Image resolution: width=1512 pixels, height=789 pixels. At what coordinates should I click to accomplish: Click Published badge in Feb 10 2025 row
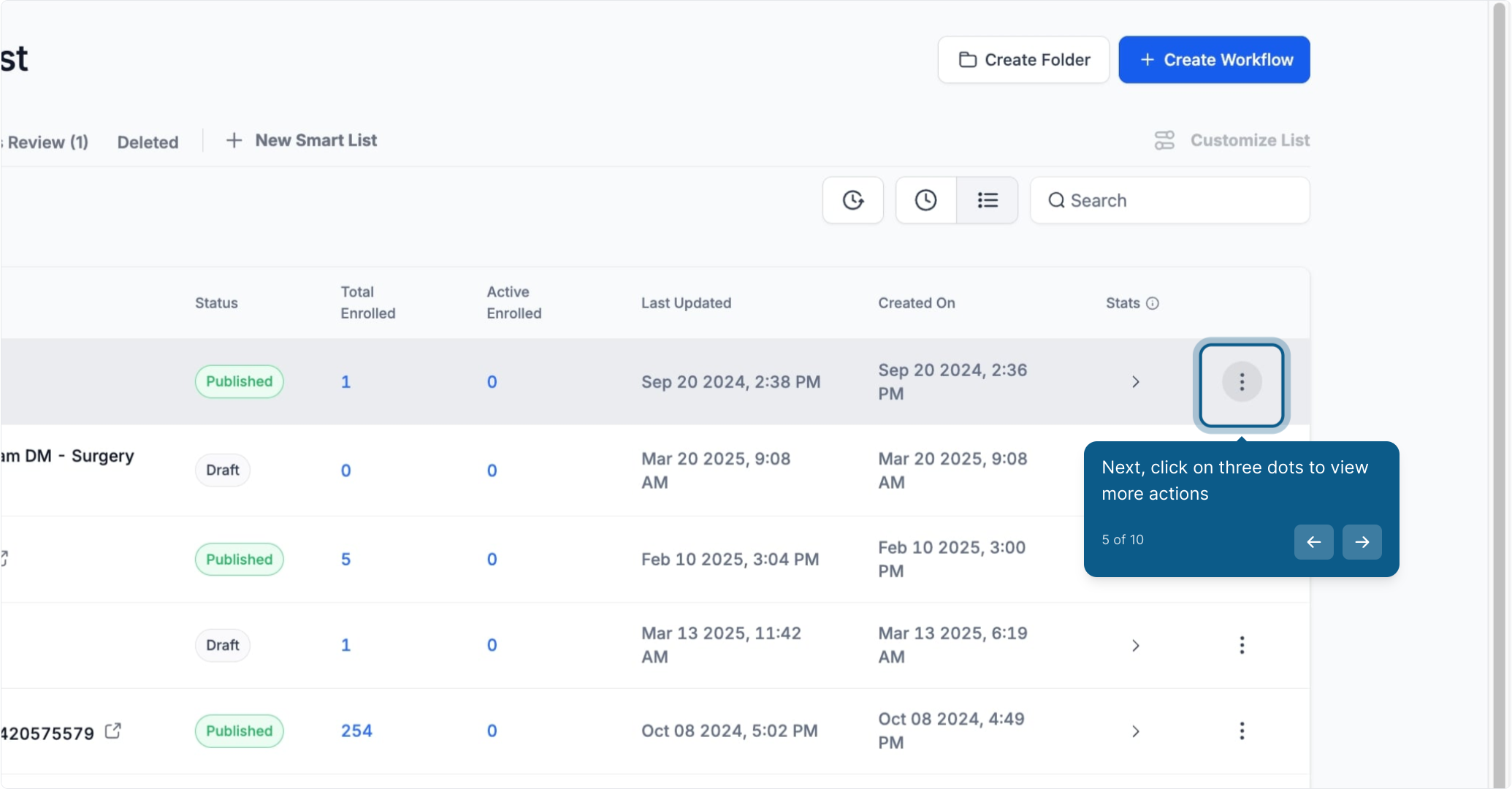(x=239, y=559)
